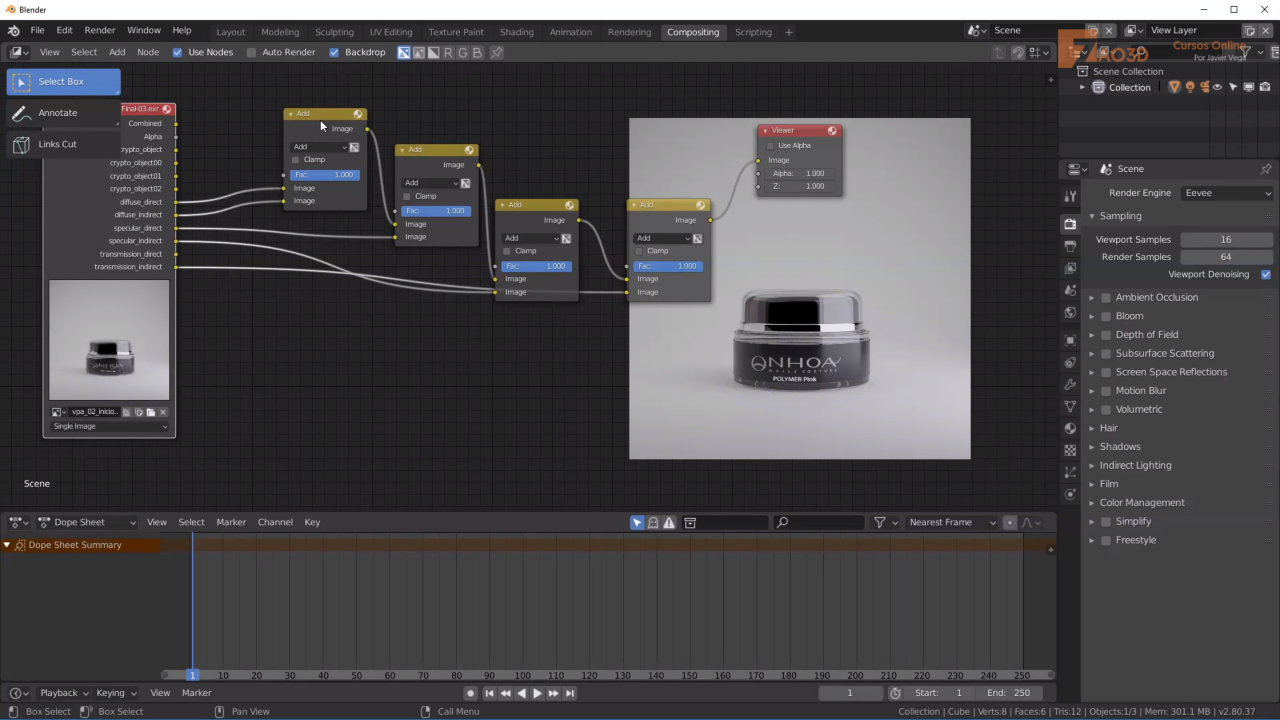
Task: Open Tool settings properties tab icon
Action: coord(1070,196)
